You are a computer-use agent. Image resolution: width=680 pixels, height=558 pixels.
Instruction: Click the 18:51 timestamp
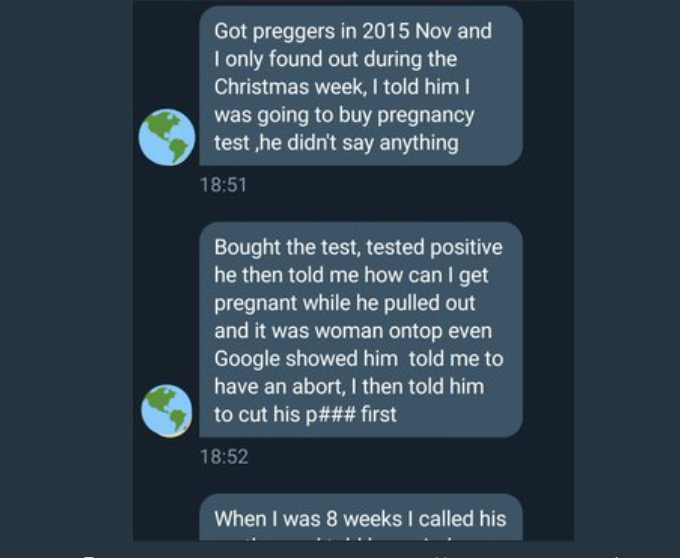coord(223,185)
